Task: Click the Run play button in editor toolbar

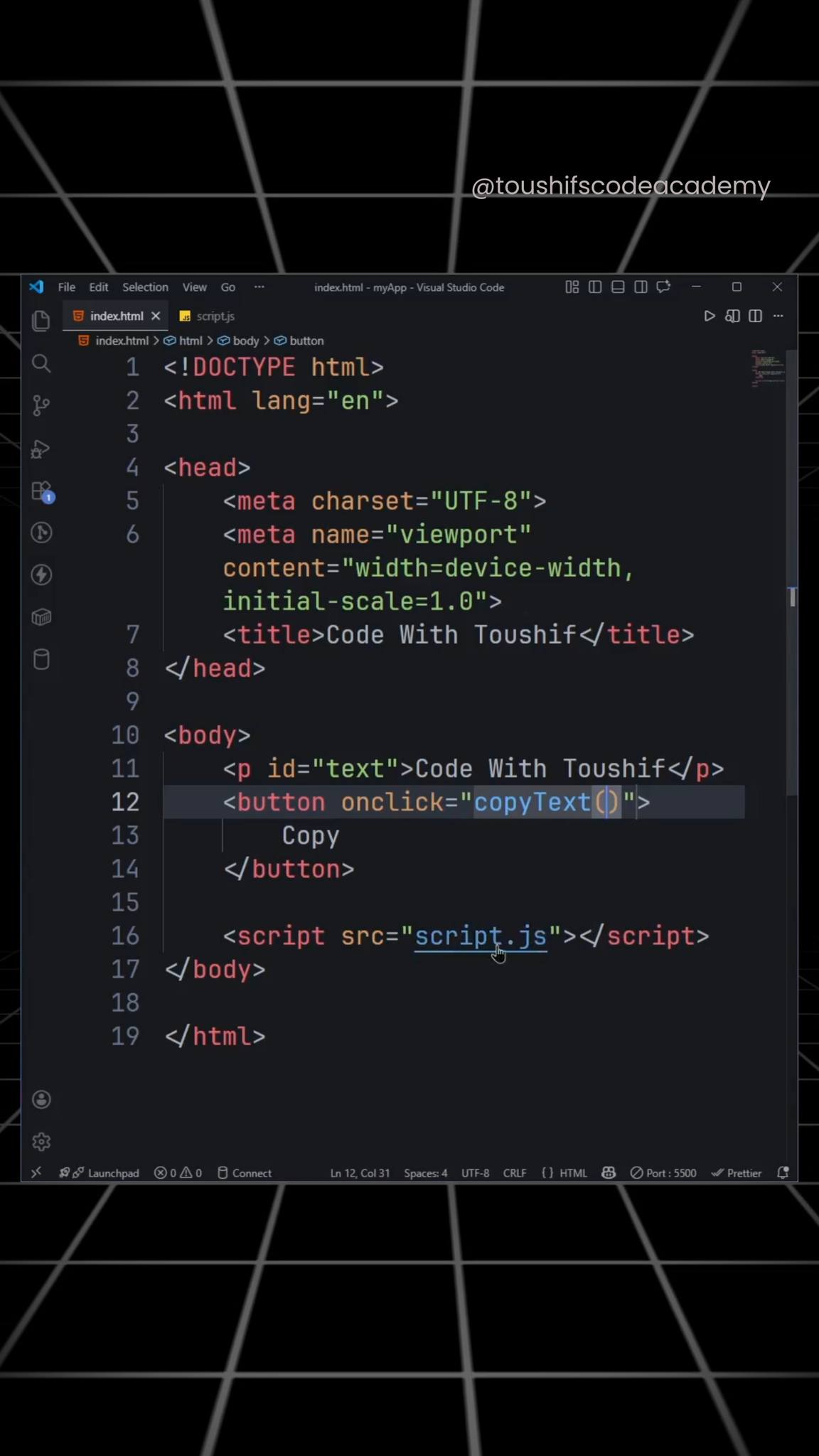Action: coord(709,316)
